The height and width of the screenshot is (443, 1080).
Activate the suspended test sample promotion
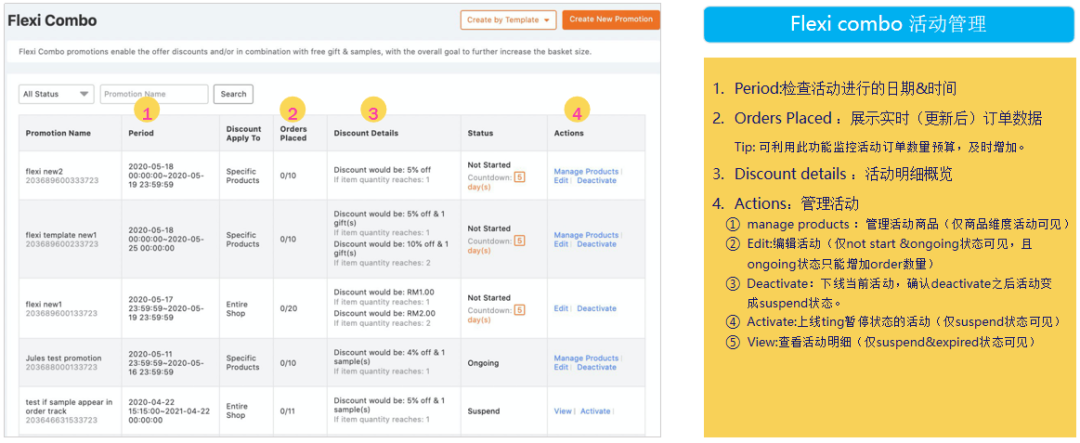coord(595,411)
